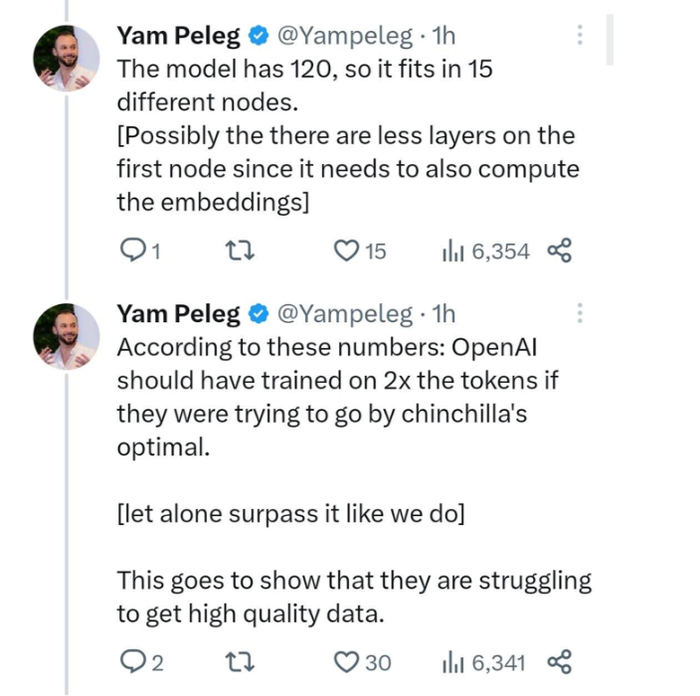This screenshot has height=696, width=700.
Task: Click the verified badge on first tweet
Action: pyautogui.click(x=257, y=37)
